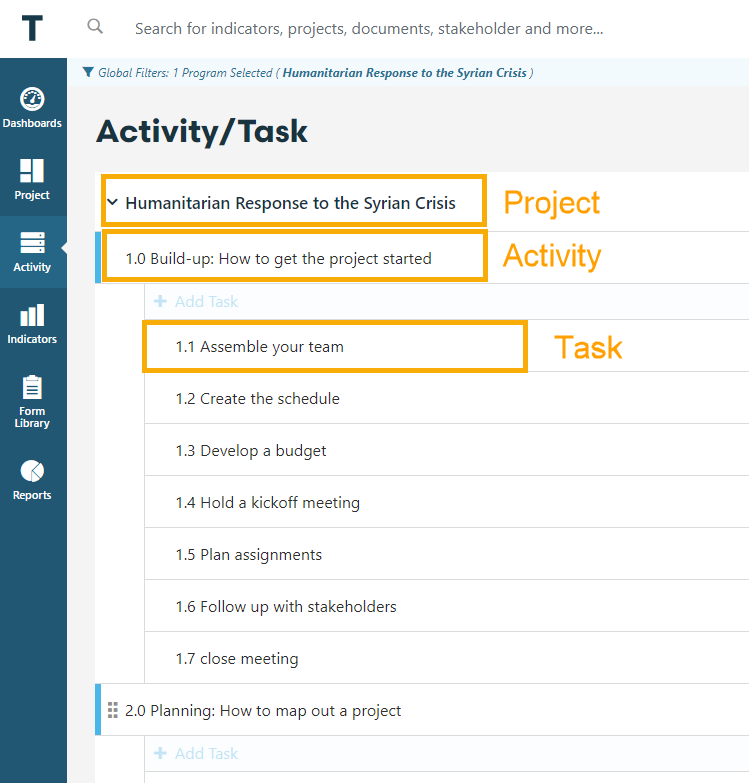Click the Humanitarian Response global filter link

point(405,73)
